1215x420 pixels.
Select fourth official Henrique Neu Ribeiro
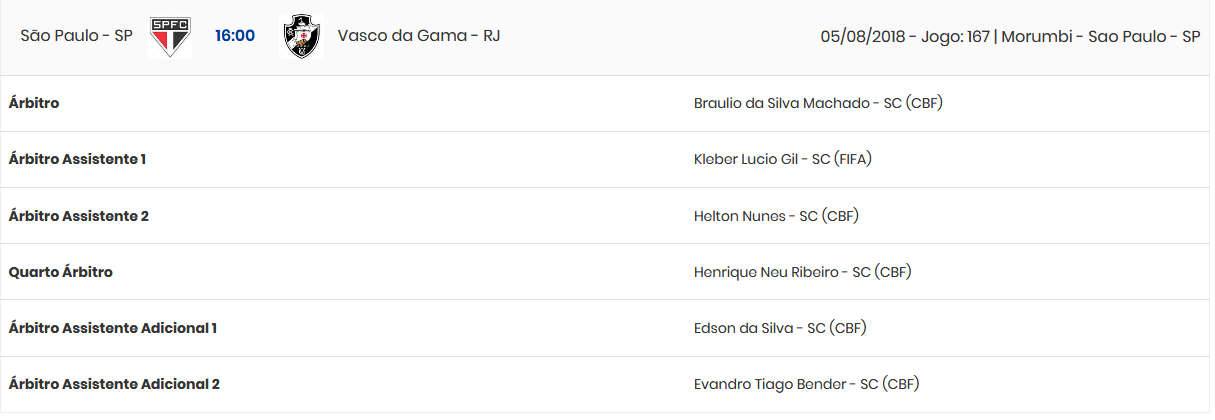click(x=767, y=271)
